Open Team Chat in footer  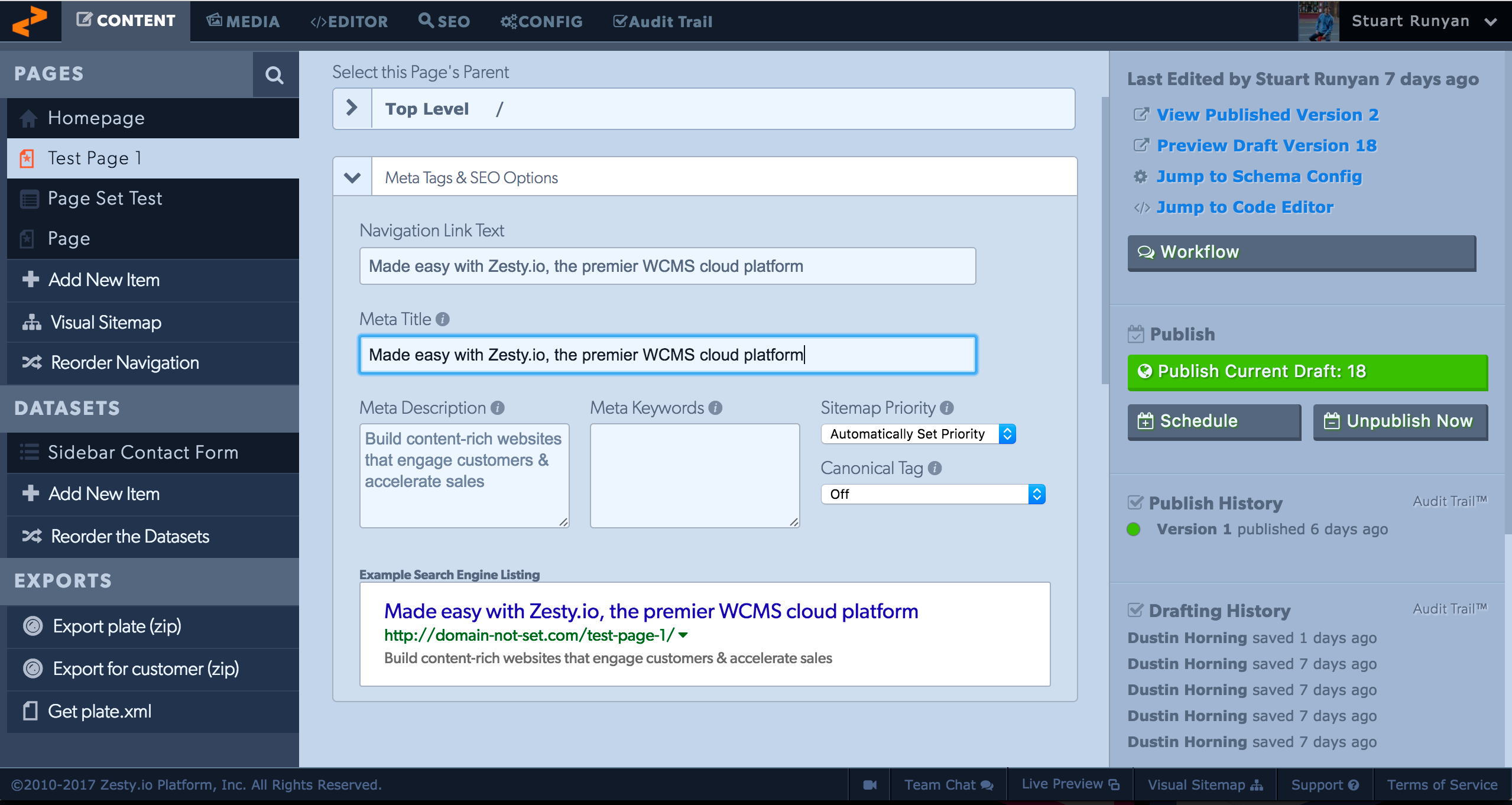pyautogui.click(x=948, y=785)
